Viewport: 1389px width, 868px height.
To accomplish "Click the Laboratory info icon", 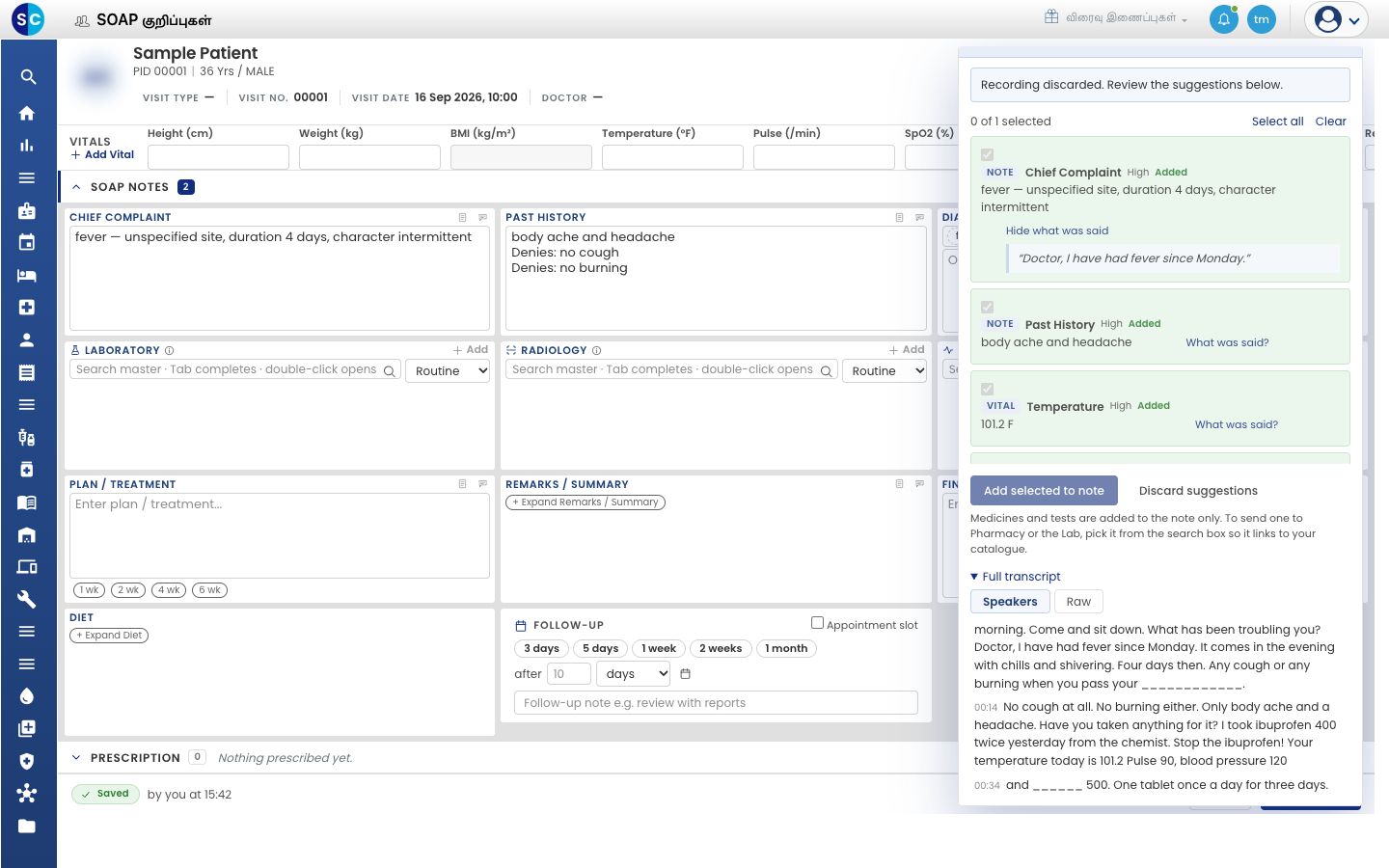I will [170, 351].
